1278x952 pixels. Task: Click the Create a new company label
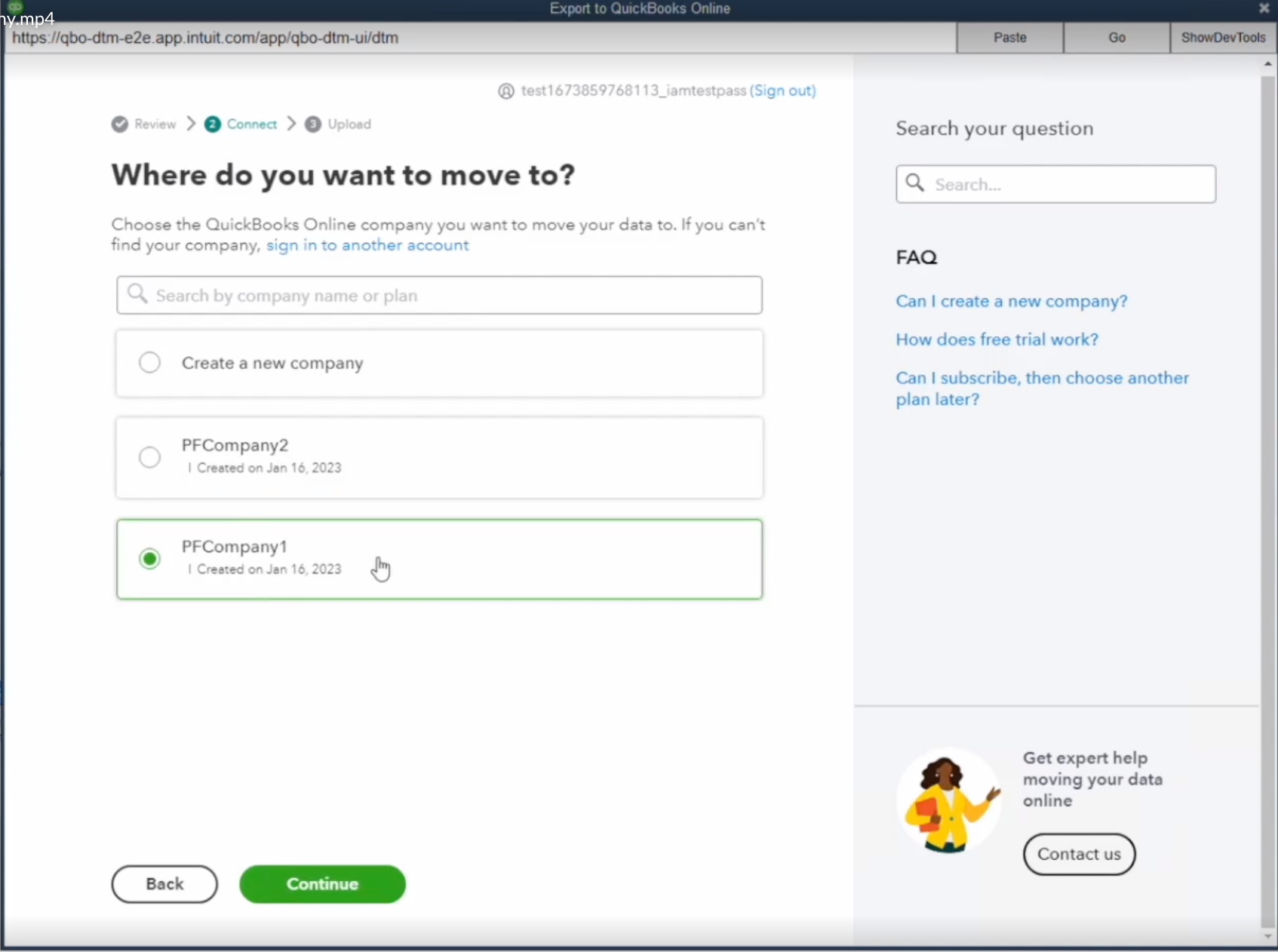click(x=272, y=363)
